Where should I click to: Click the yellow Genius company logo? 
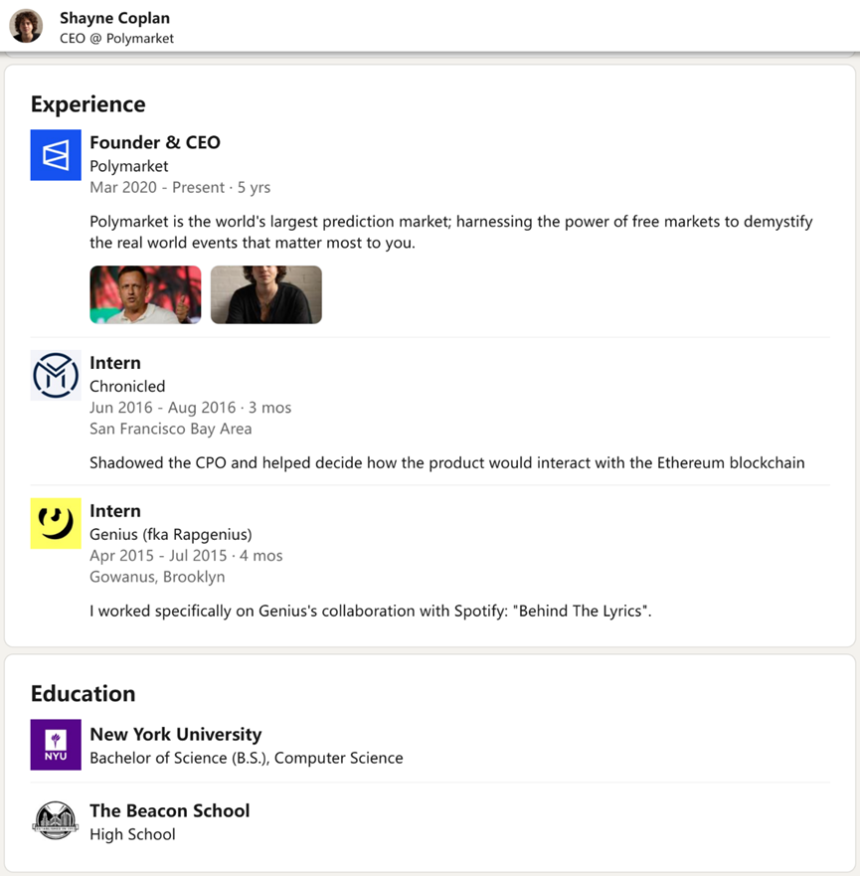pyautogui.click(x=55, y=523)
